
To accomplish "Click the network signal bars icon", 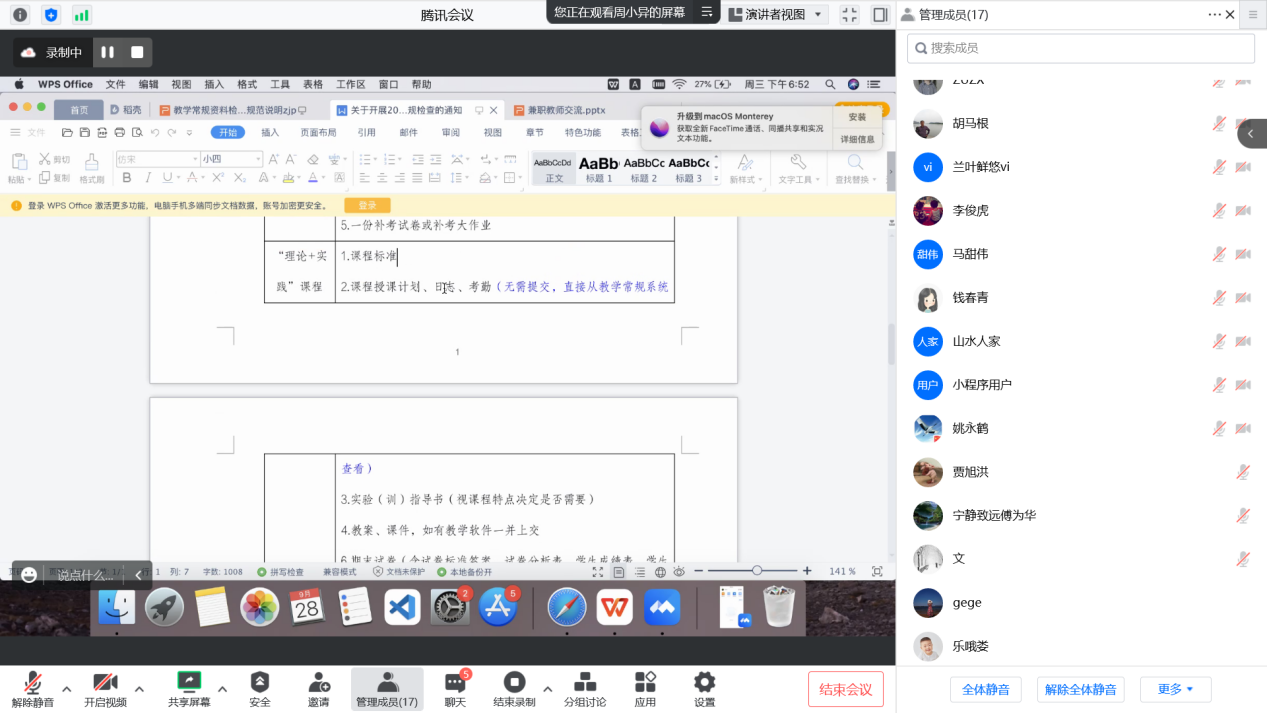I will 81,15.
